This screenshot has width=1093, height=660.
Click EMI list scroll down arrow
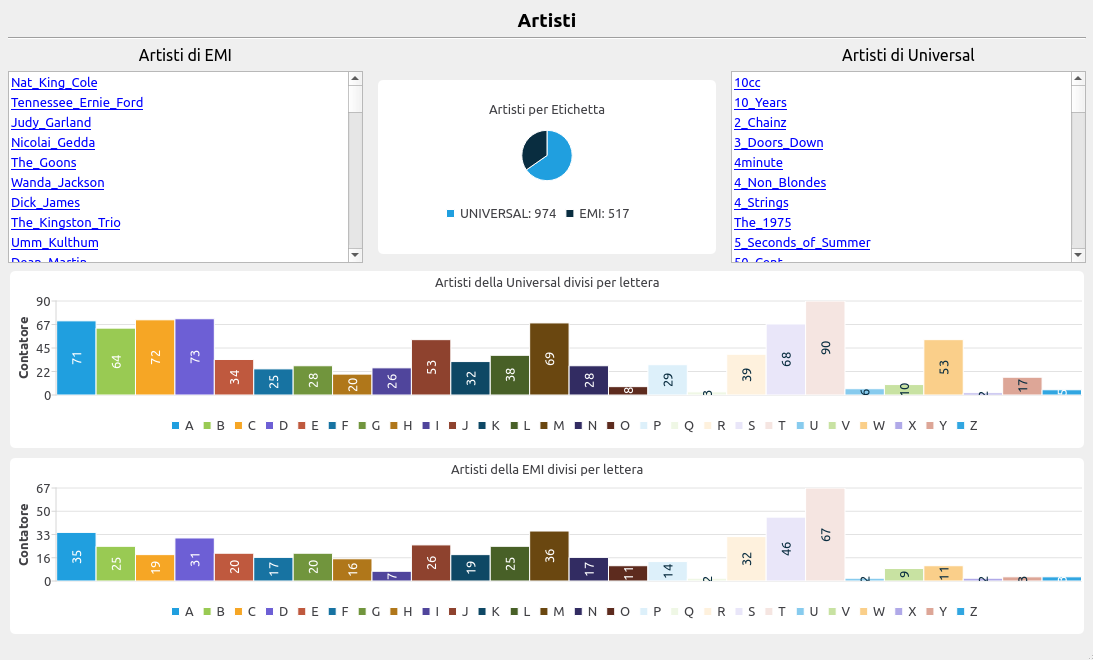coord(355,254)
